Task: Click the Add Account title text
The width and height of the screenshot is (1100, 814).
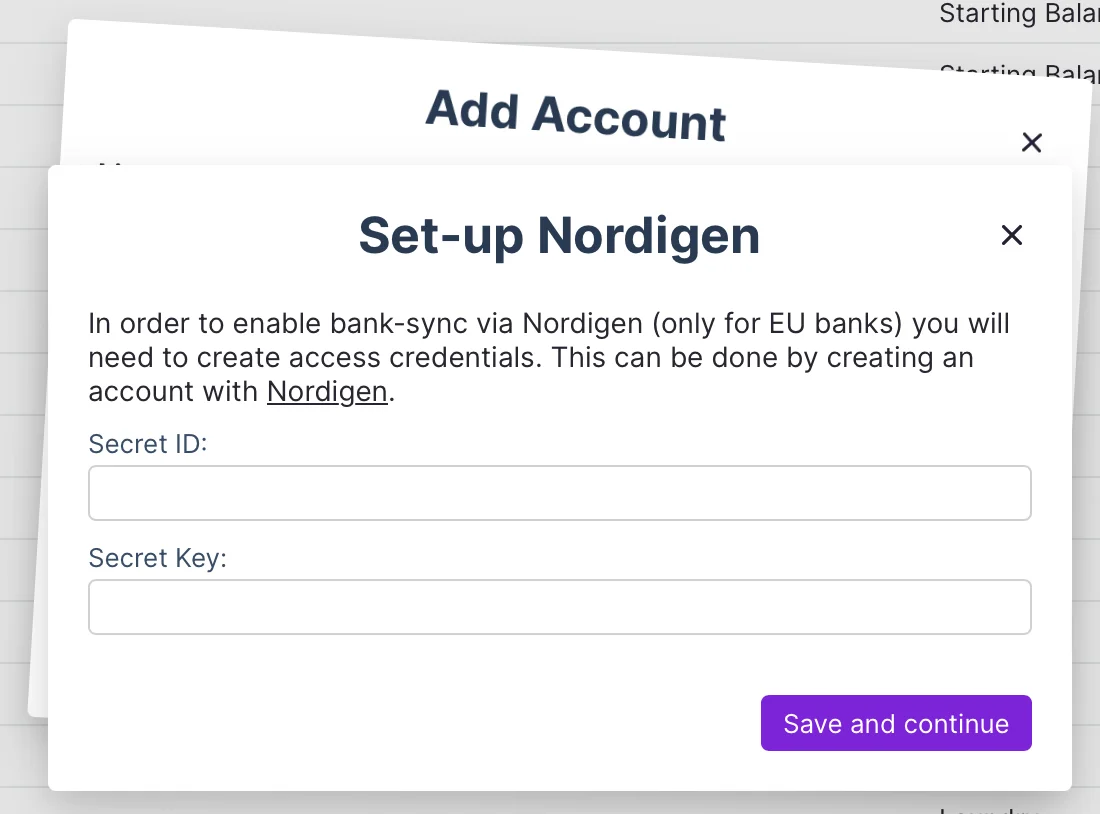Action: coord(576,115)
